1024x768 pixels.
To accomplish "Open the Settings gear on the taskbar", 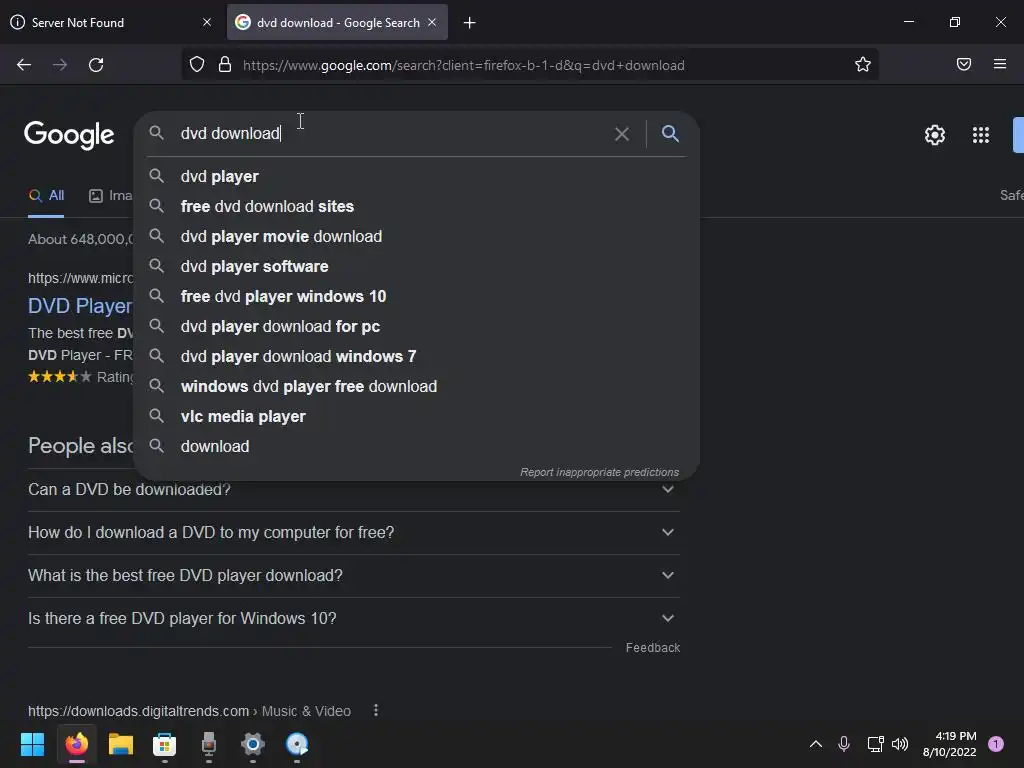I will click(x=253, y=744).
